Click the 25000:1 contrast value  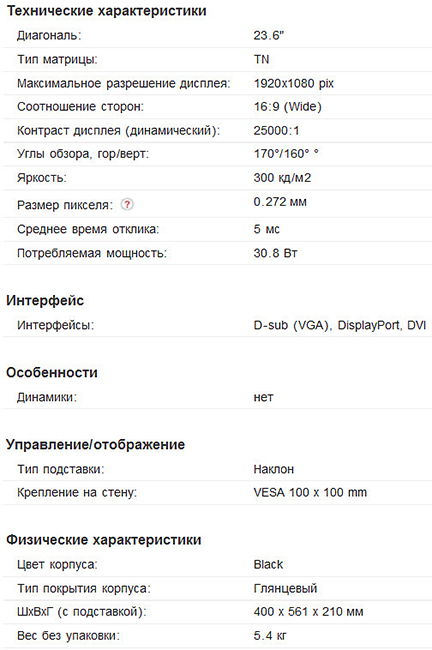pyautogui.click(x=276, y=131)
